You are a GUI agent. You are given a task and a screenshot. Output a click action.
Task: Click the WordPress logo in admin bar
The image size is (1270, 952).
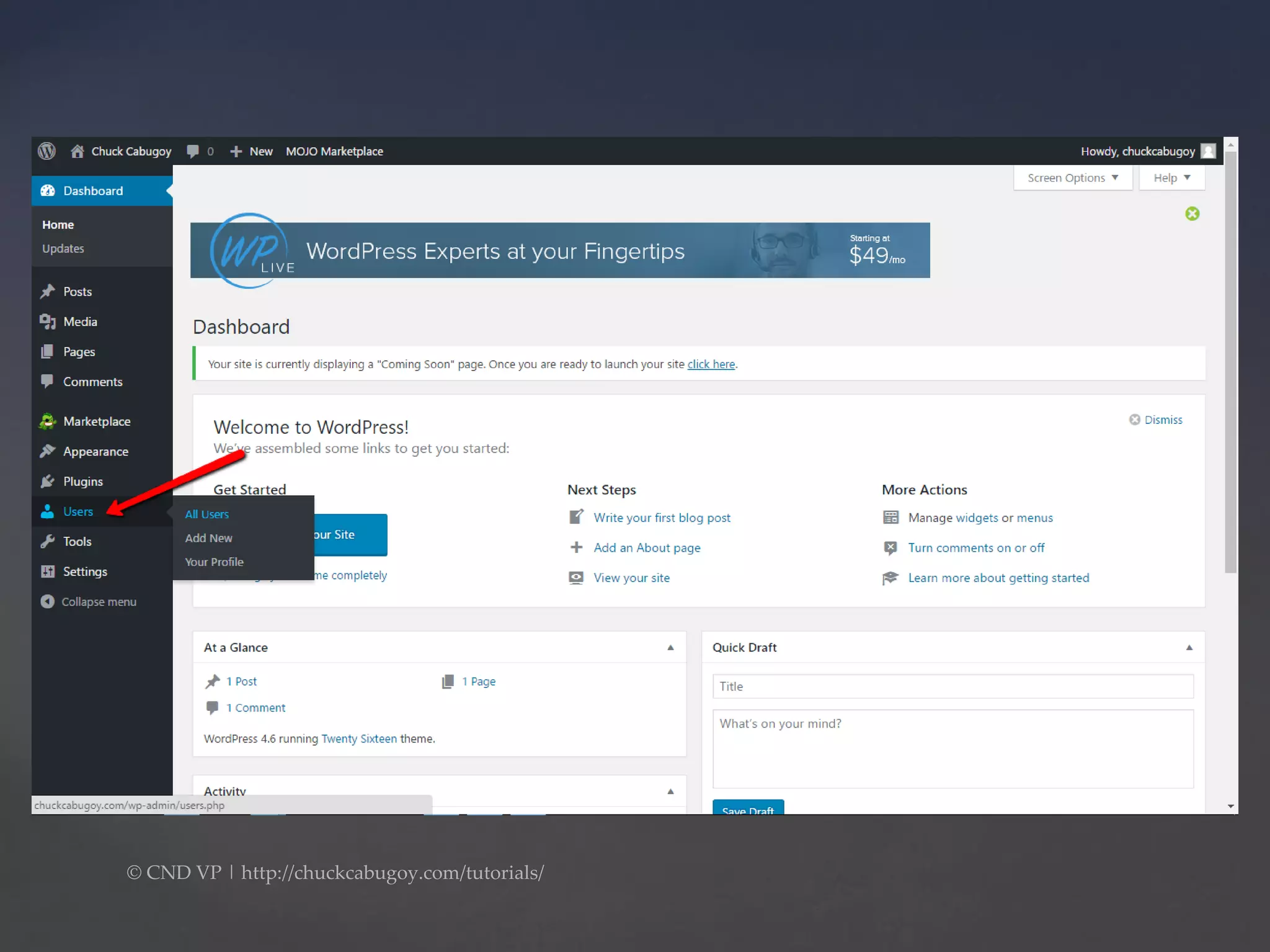click(47, 151)
